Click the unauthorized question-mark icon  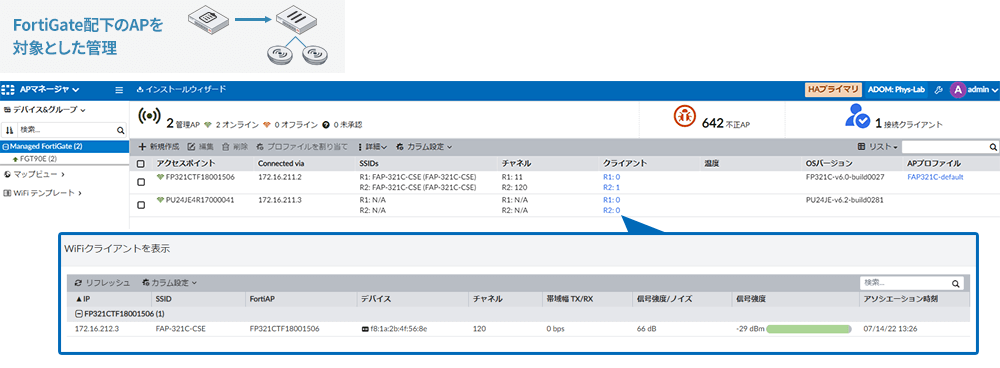click(x=326, y=124)
